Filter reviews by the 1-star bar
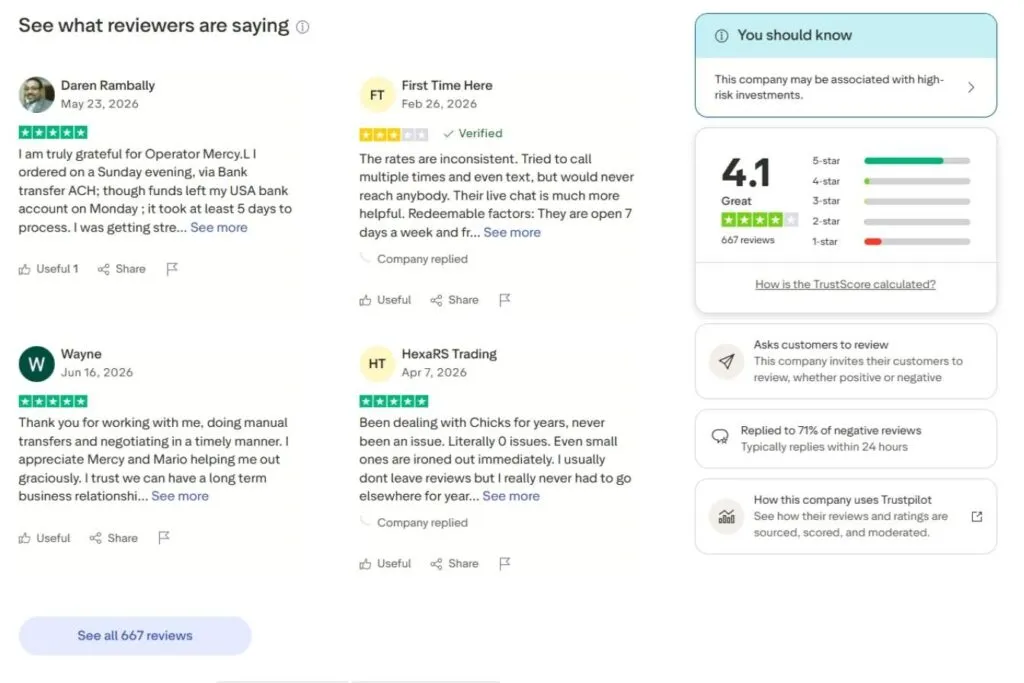 (x=917, y=242)
